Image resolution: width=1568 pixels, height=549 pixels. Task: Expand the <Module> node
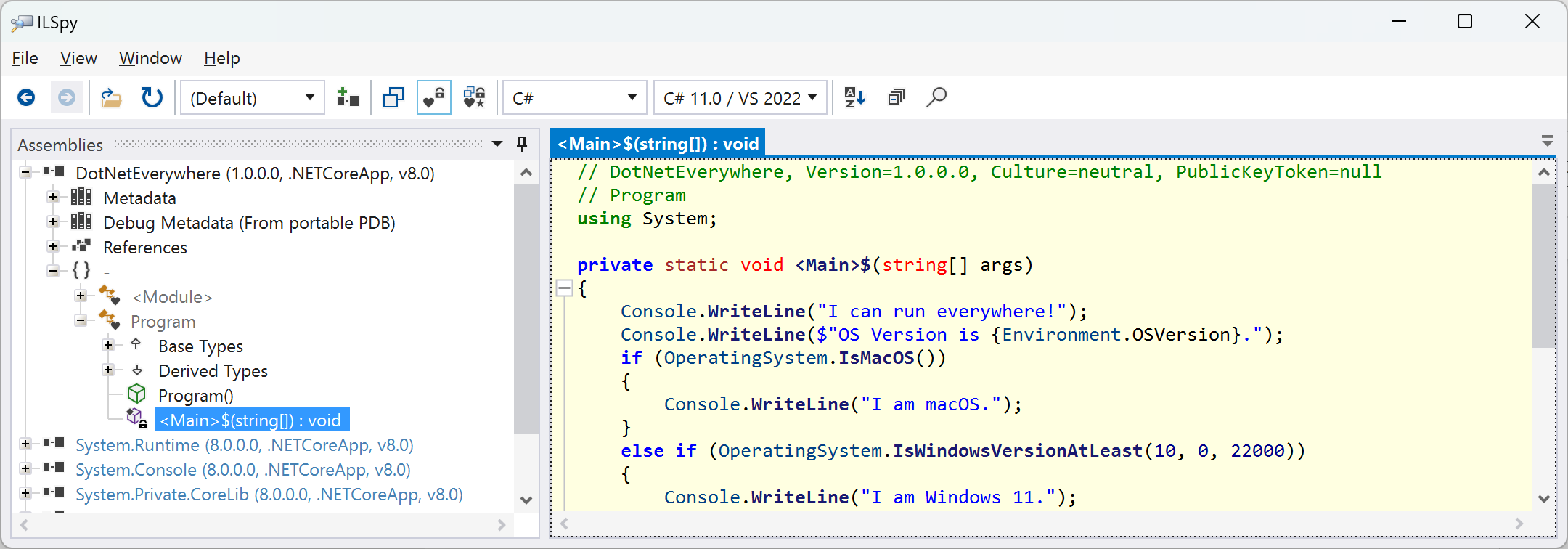coord(81,296)
